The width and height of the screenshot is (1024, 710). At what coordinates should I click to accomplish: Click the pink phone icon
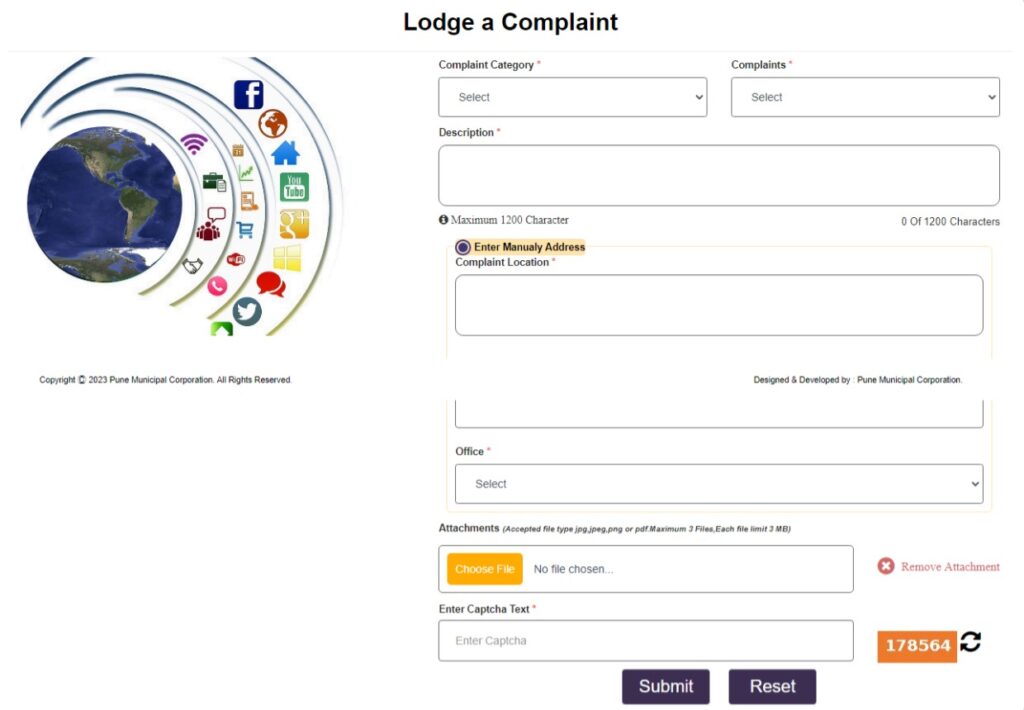coord(217,285)
